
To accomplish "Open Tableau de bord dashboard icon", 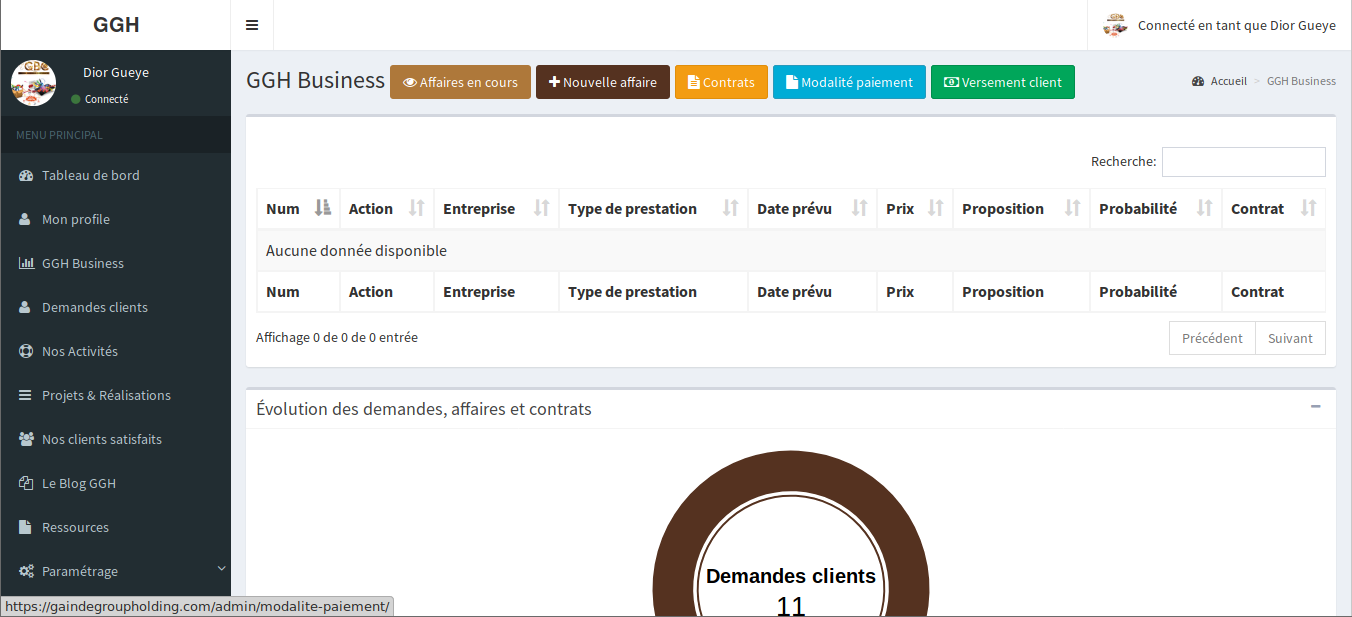I will [26, 175].
